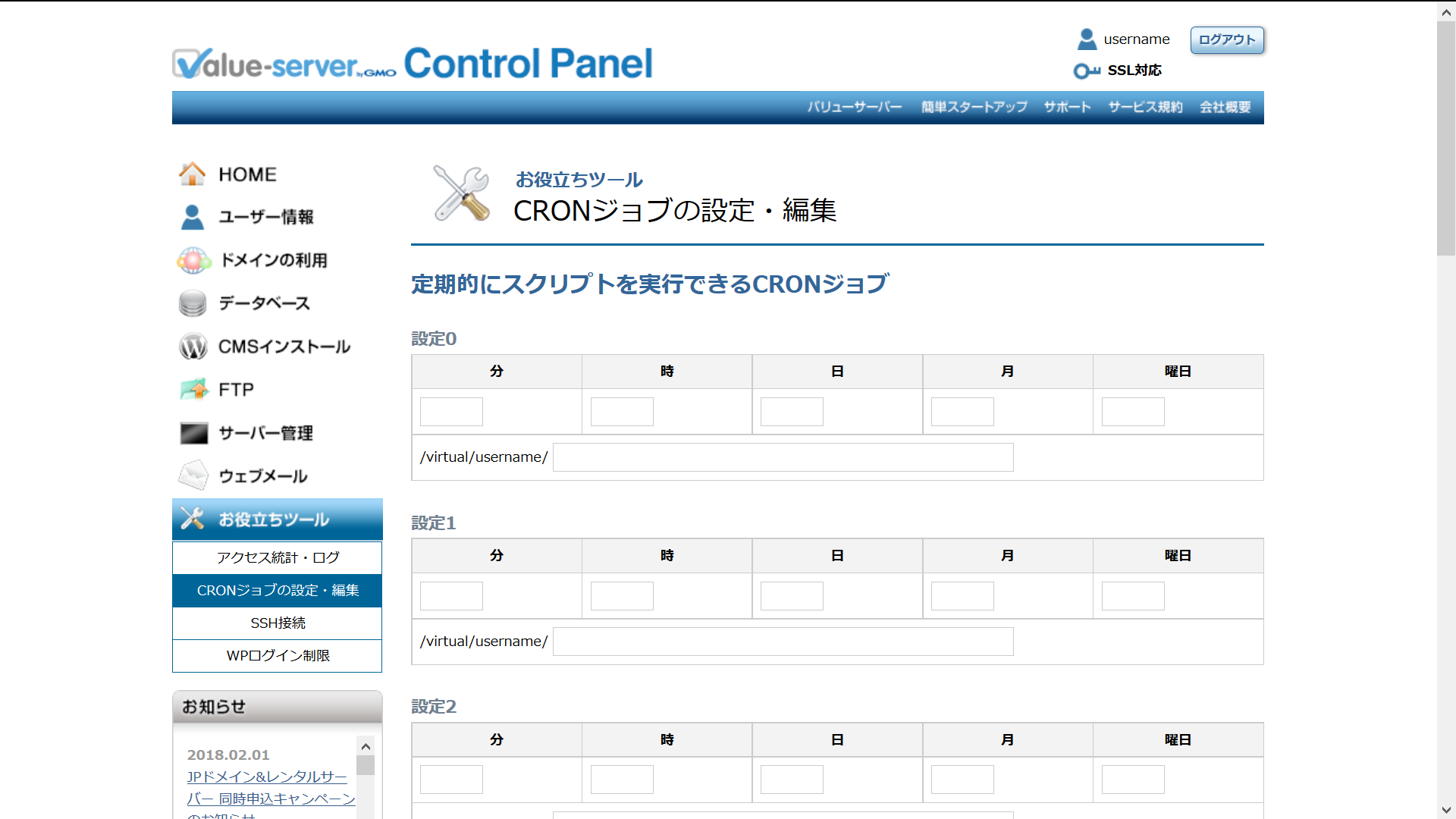Image resolution: width=1456 pixels, height=819 pixels.
Task: Select アクセス統計・ログ submenu item
Action: (x=278, y=557)
